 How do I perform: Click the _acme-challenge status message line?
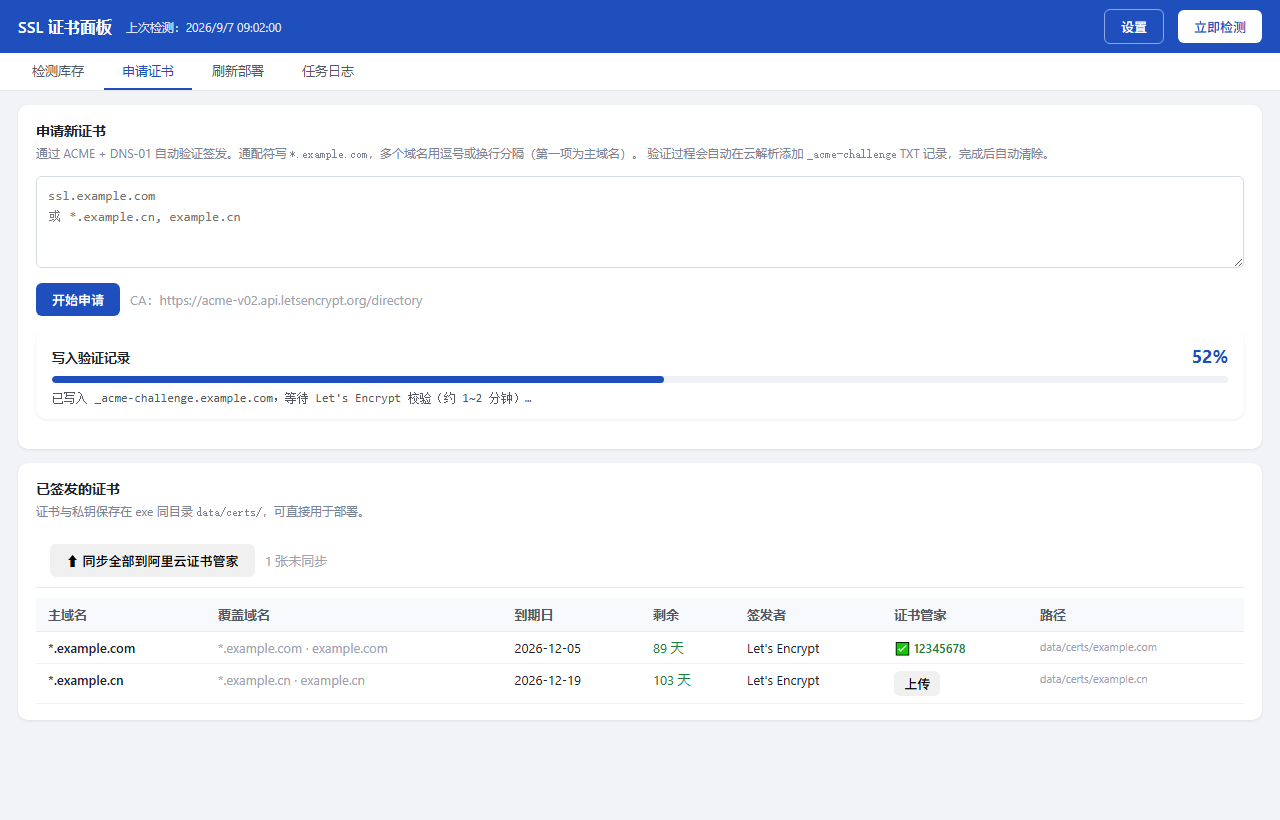point(292,398)
